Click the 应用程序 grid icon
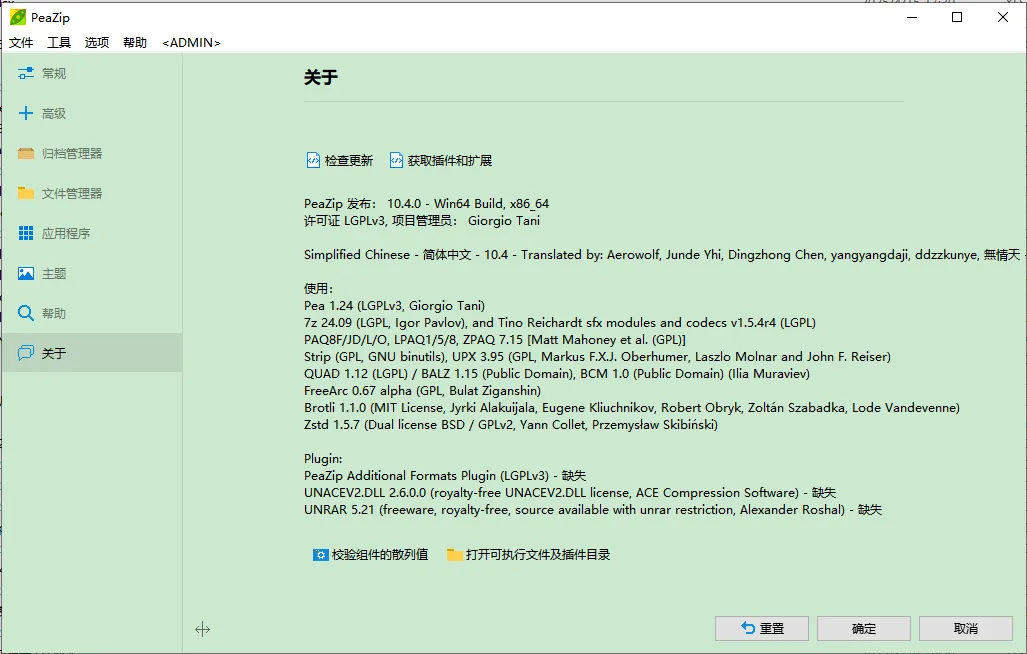The image size is (1027, 654). click(26, 233)
